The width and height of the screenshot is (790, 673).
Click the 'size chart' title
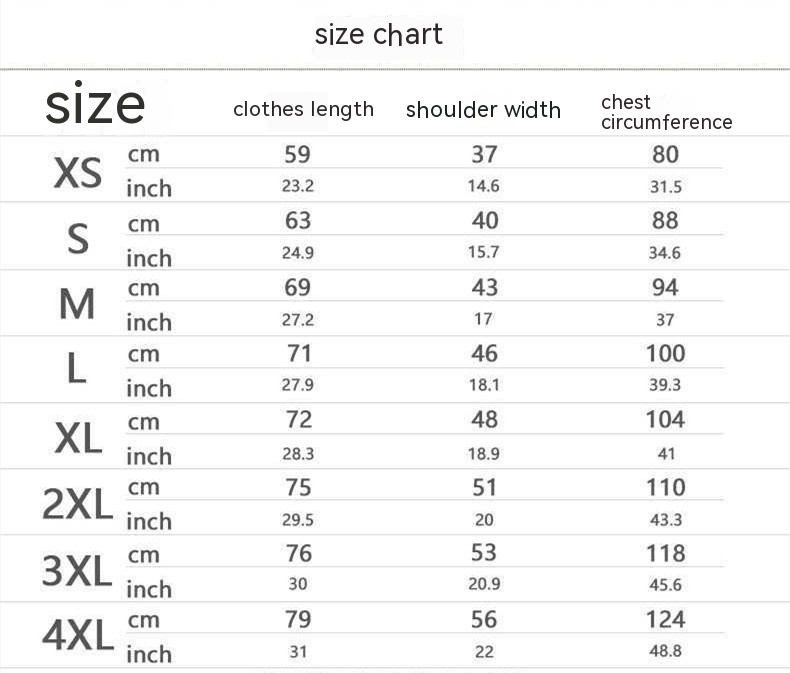tap(378, 35)
